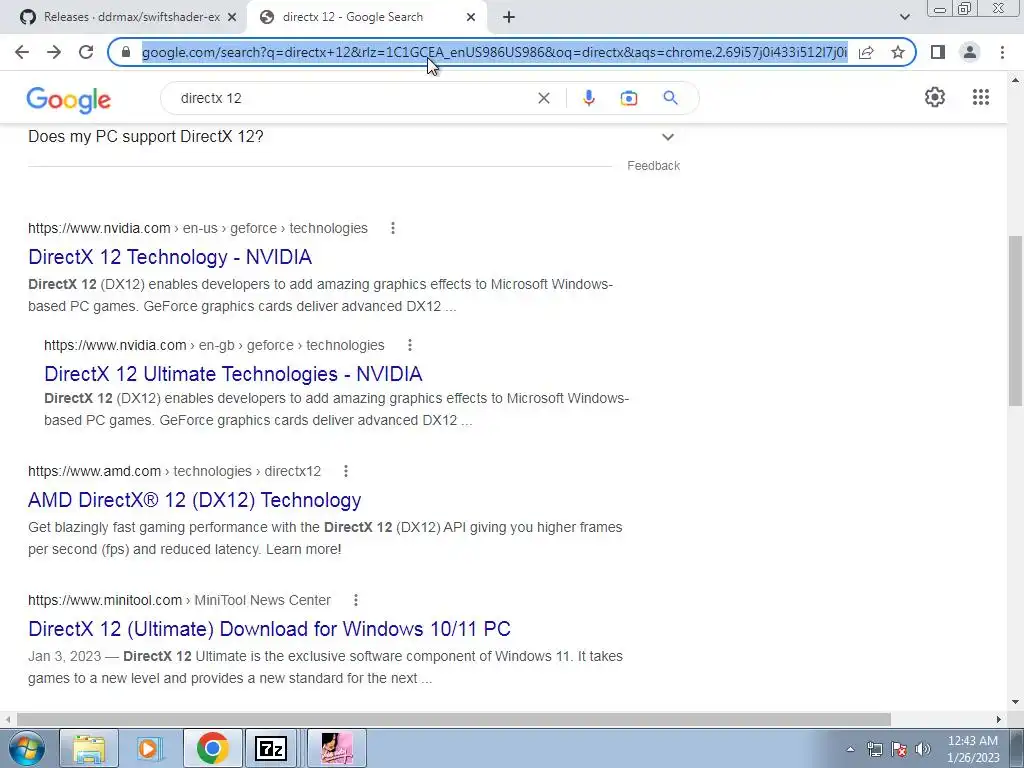Click the horizontal page scrollbar thumb
The image size is (1024, 768).
click(454, 719)
